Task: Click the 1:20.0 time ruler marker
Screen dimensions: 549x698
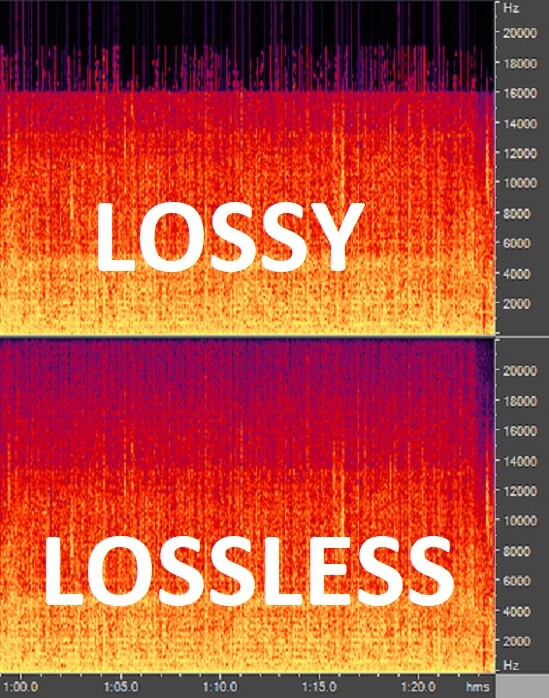Action: pos(419,686)
